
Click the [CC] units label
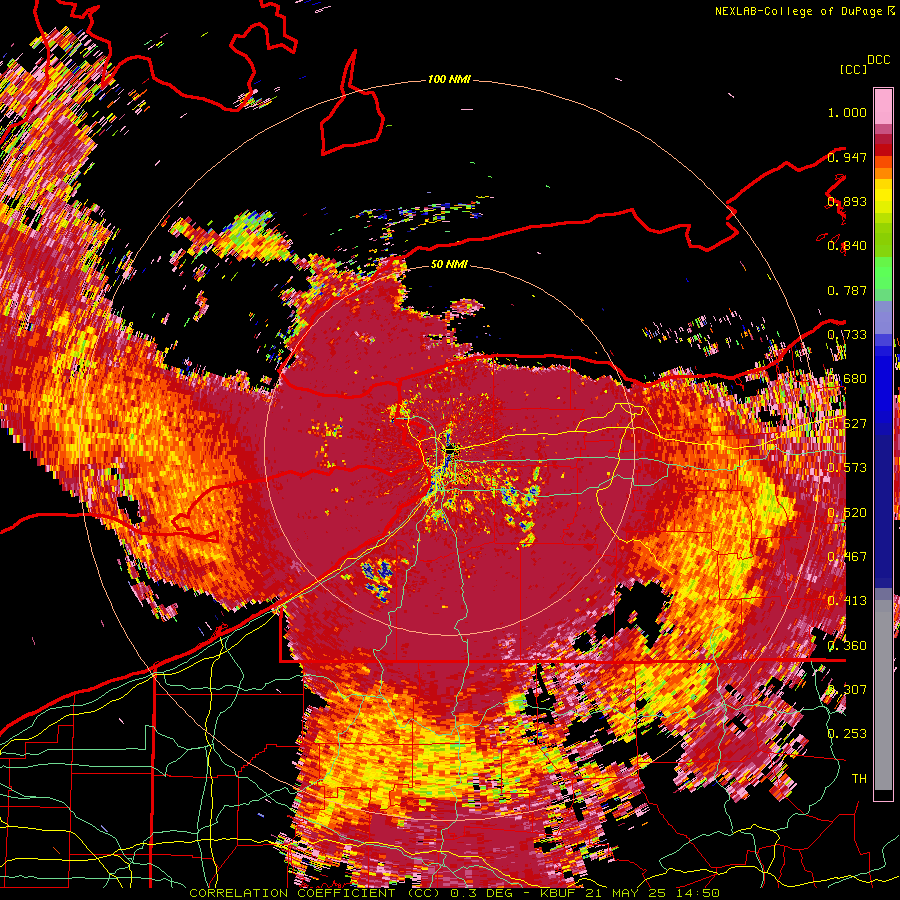(x=853, y=69)
